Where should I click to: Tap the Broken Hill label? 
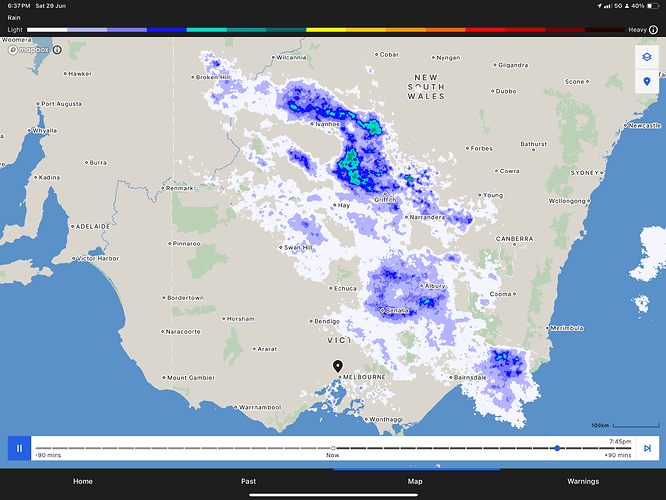pos(213,77)
